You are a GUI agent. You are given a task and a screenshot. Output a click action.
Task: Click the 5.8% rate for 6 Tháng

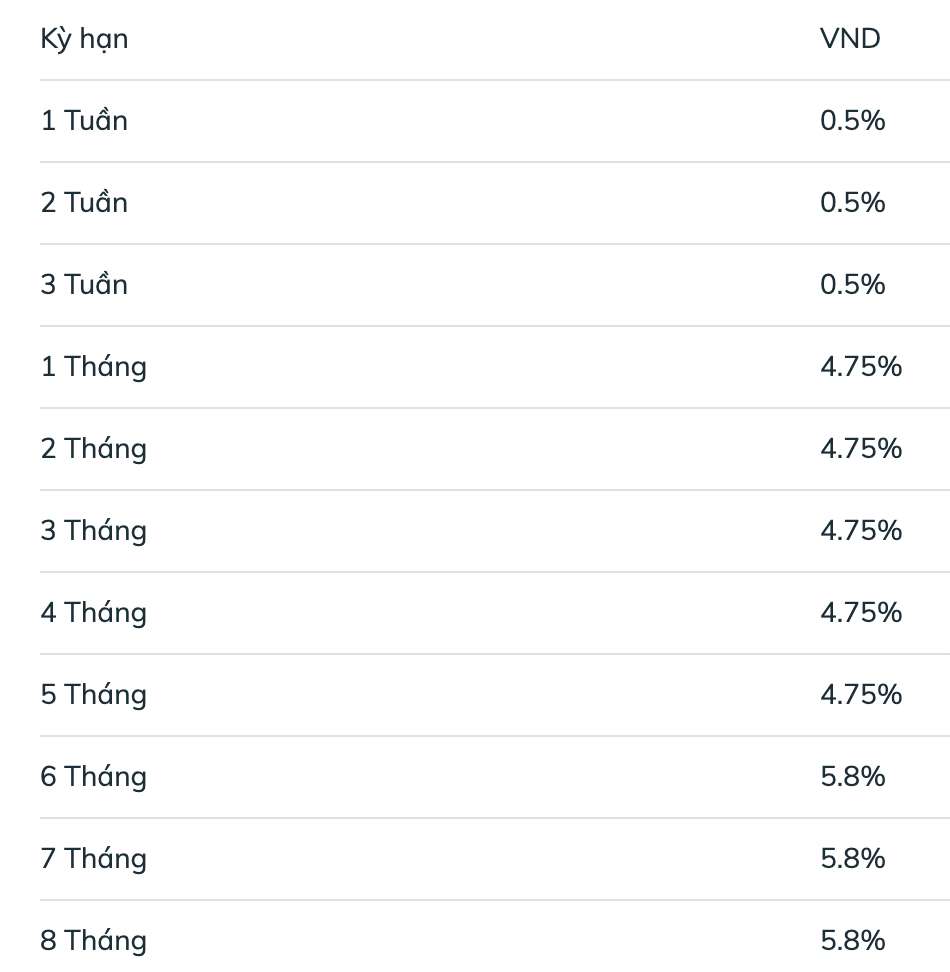pos(852,777)
